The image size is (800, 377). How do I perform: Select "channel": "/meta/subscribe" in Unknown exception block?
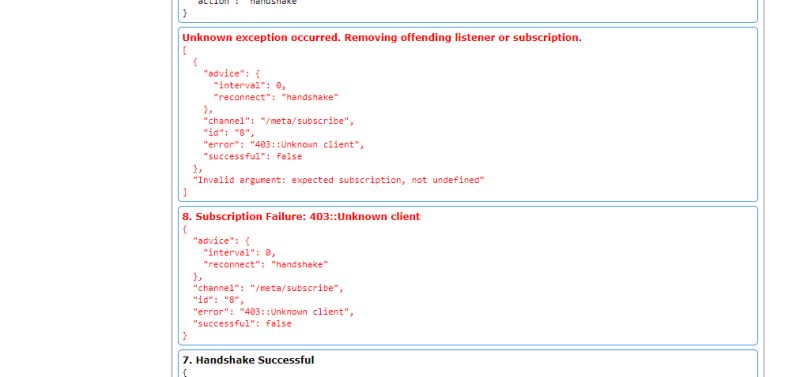pyautogui.click(x=278, y=121)
